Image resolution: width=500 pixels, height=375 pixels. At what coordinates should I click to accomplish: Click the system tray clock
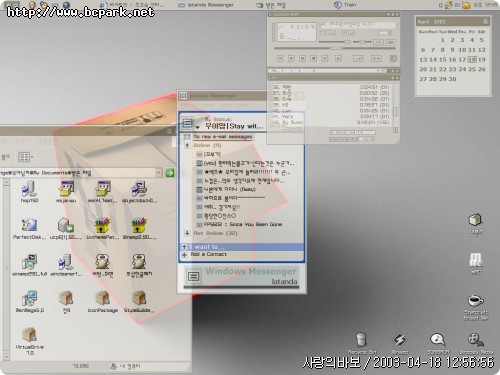[x=485, y=5]
